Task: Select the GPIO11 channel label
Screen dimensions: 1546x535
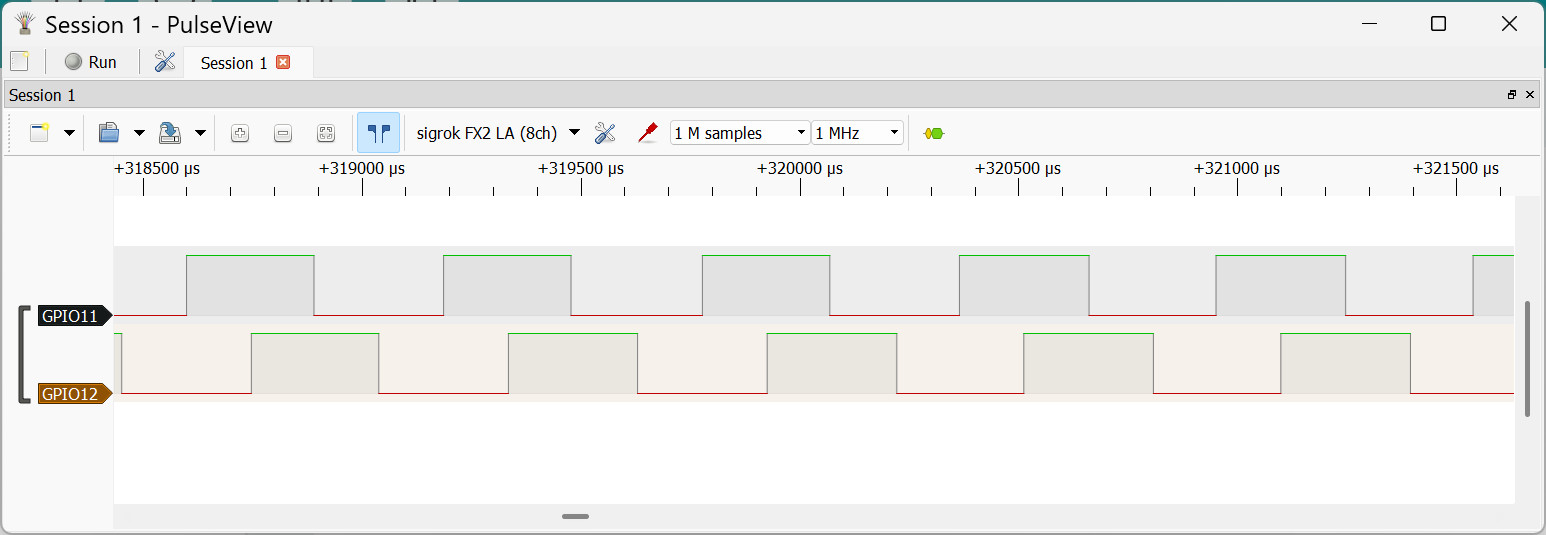Action: click(75, 316)
